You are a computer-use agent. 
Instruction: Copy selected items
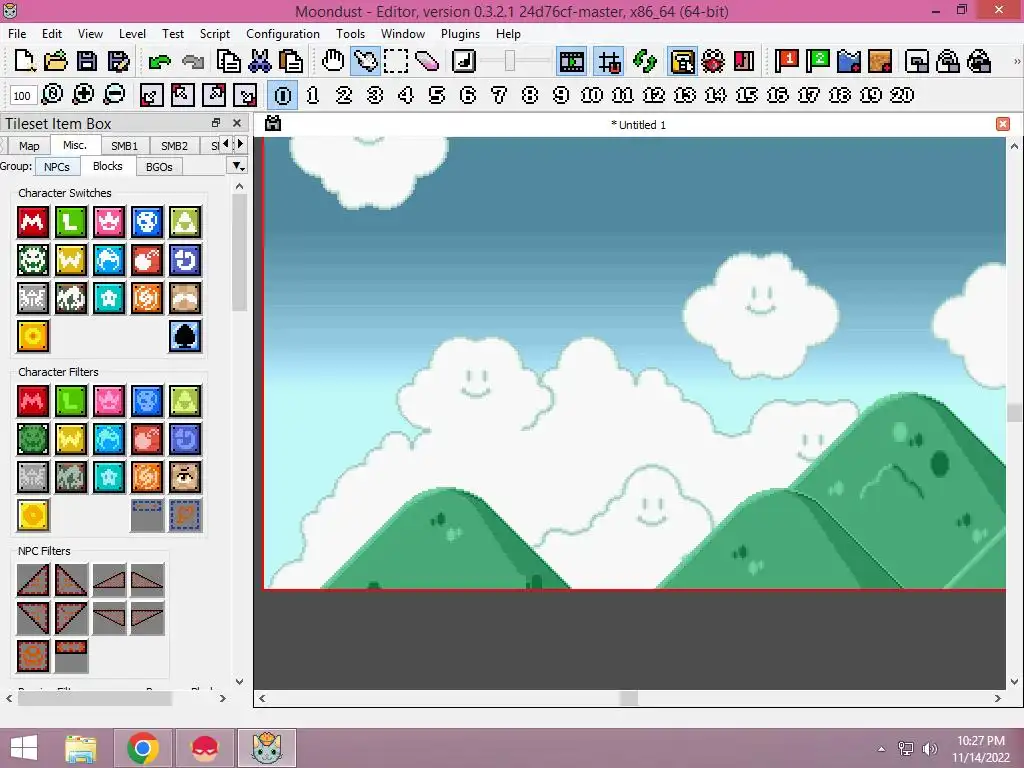[229, 61]
